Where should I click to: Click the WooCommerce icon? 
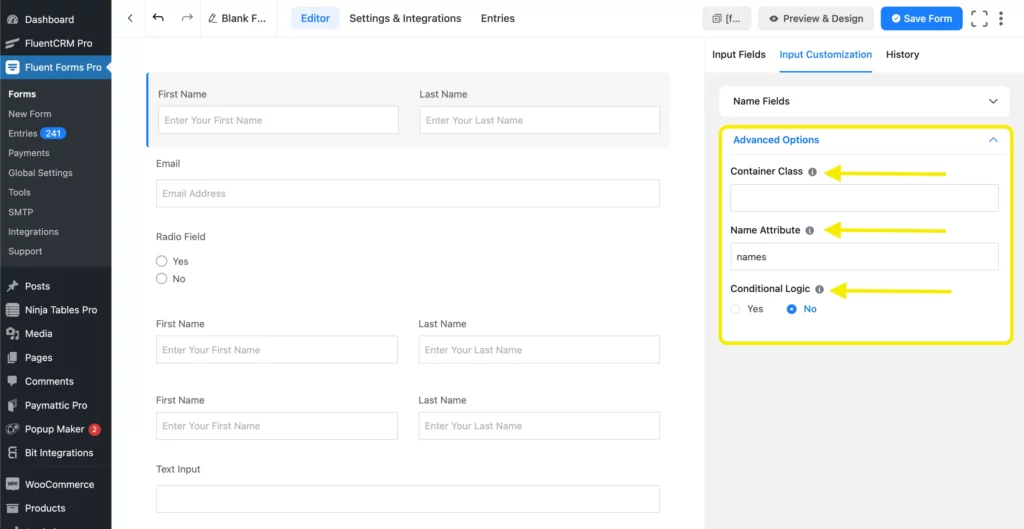(12, 485)
